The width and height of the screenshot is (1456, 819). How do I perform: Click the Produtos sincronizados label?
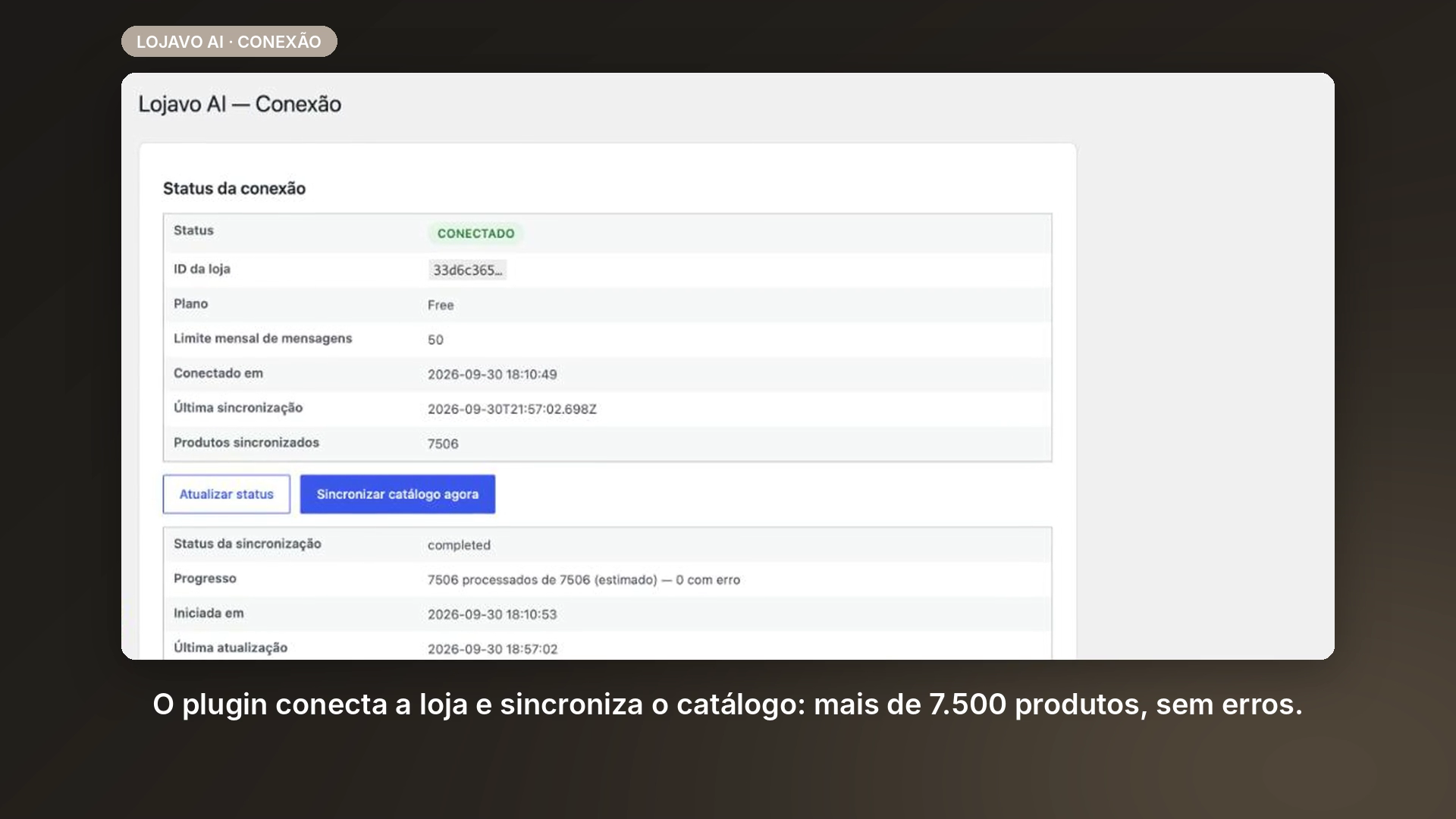click(246, 442)
